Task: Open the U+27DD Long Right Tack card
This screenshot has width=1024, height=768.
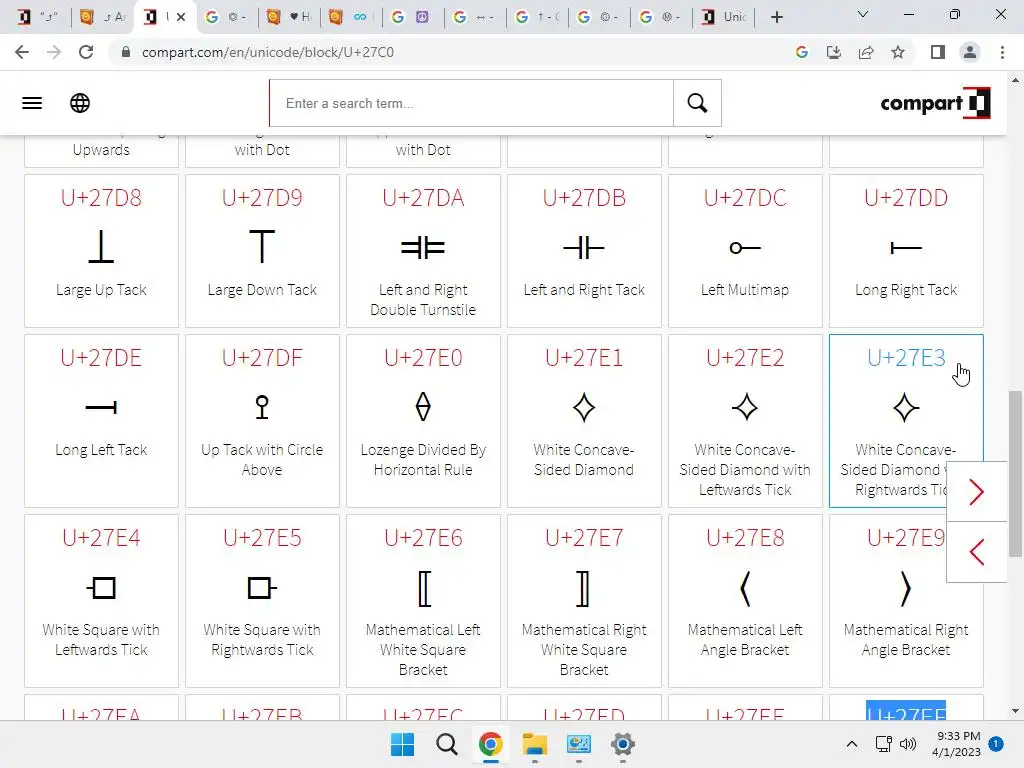Action: [906, 251]
